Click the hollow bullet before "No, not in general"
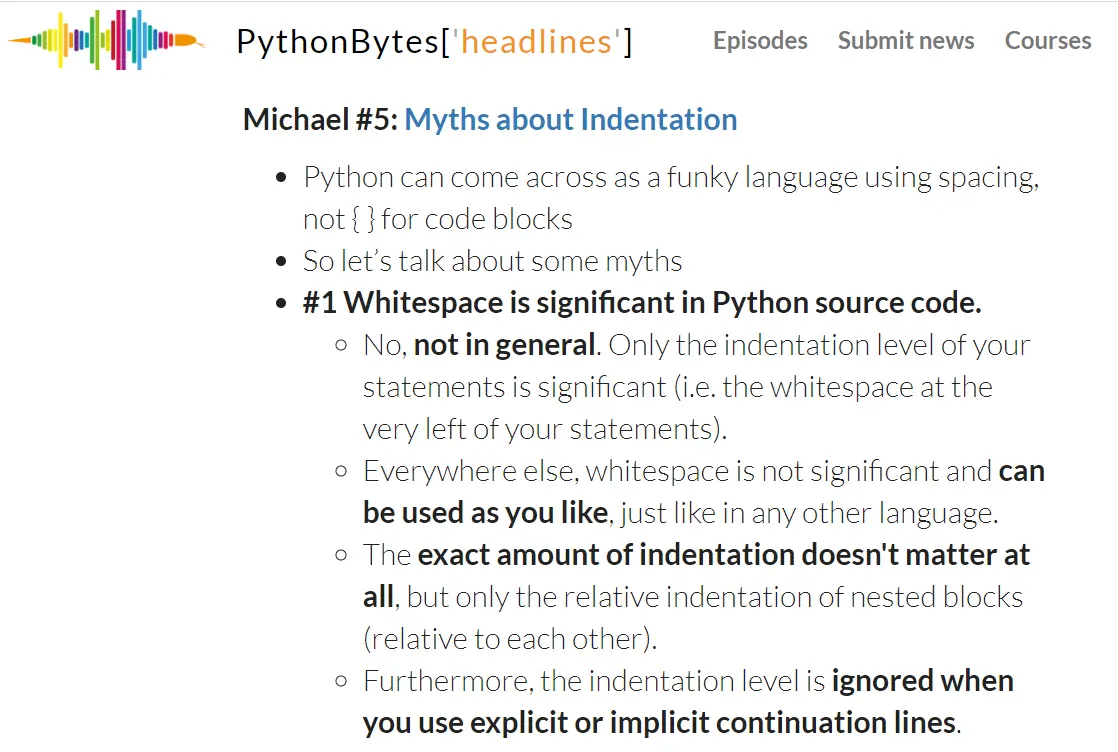The height and width of the screenshot is (752, 1118). point(342,346)
